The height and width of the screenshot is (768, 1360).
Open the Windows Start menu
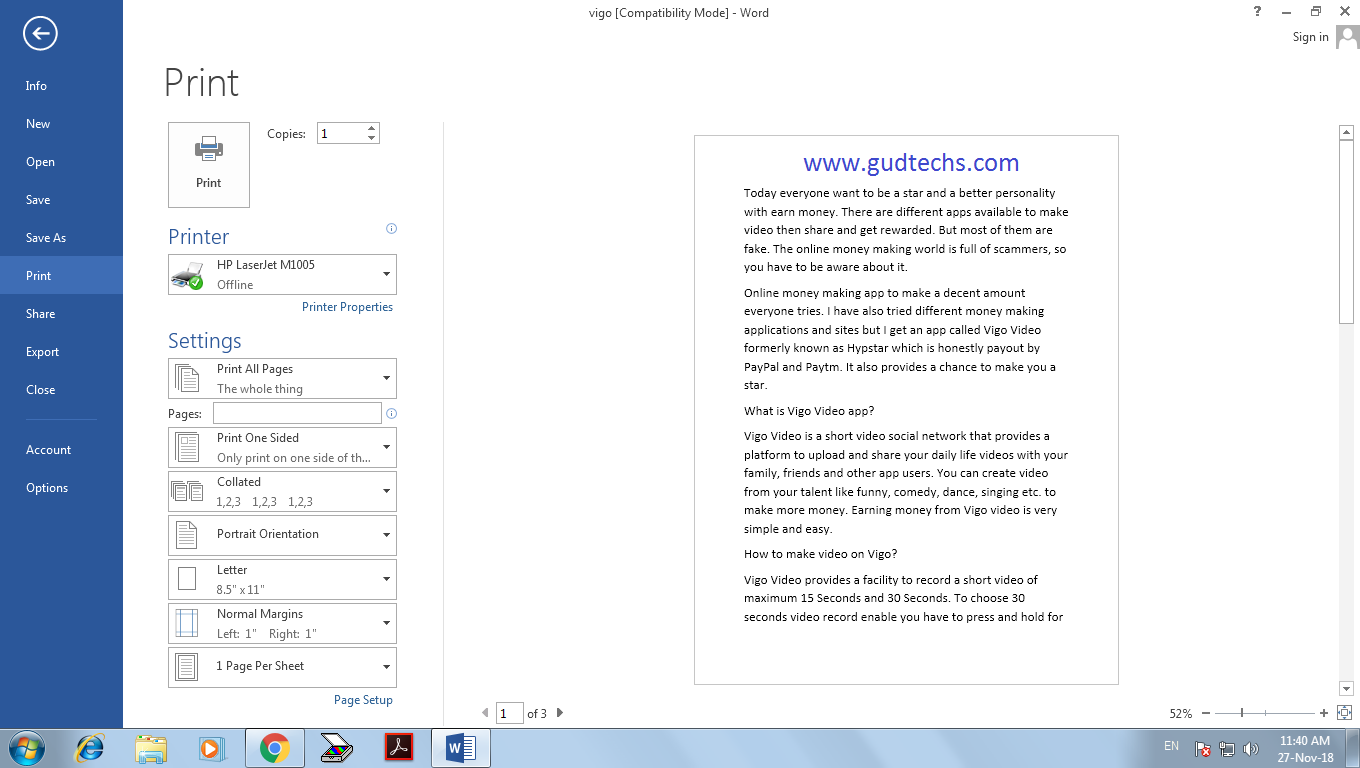27,748
